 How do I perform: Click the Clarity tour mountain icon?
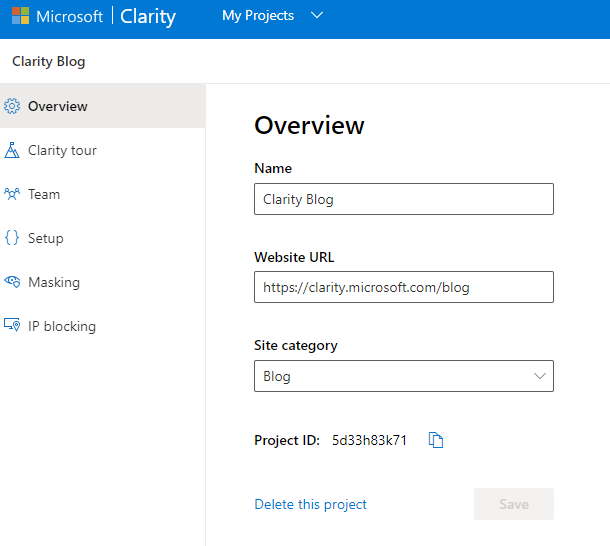(12, 150)
